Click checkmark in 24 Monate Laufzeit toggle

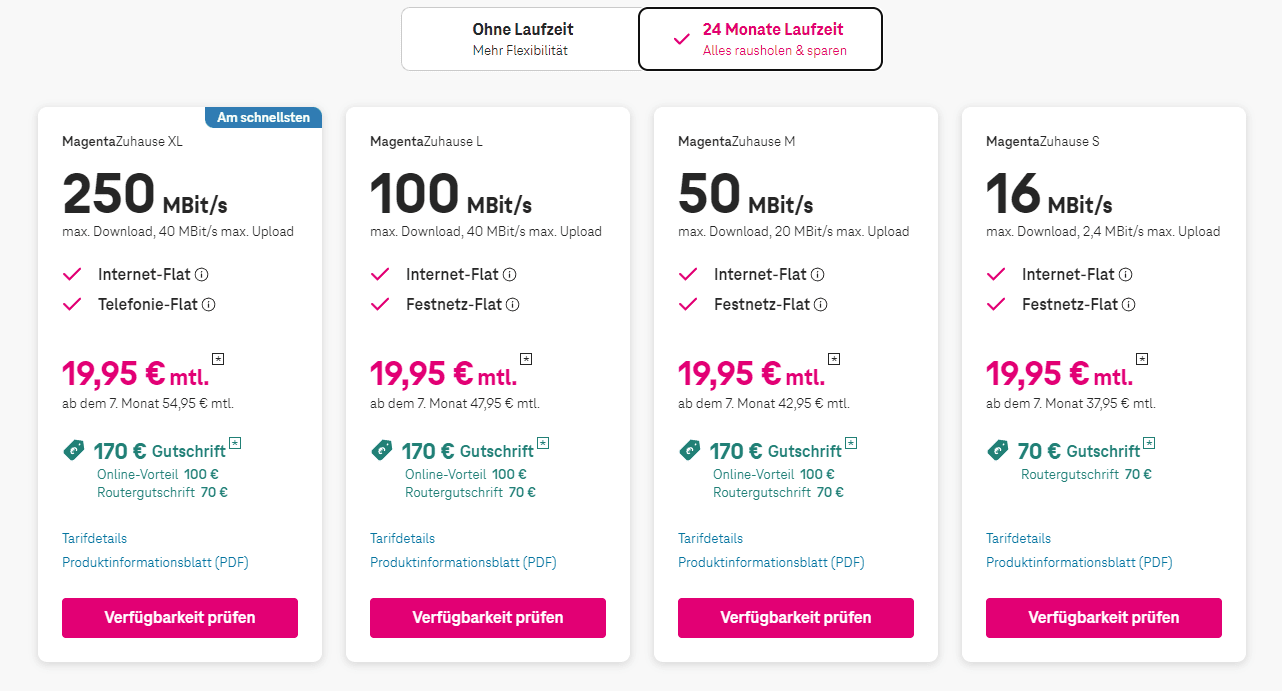pos(682,39)
